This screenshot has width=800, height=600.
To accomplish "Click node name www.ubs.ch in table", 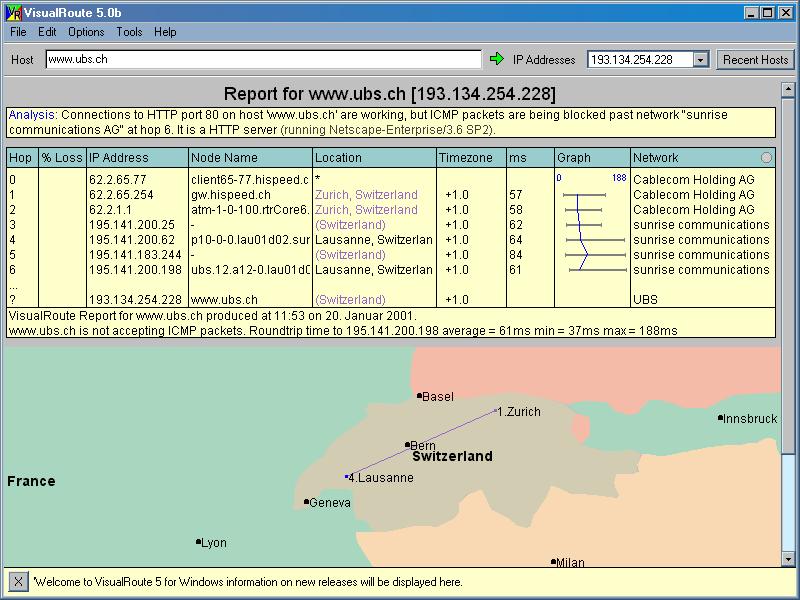I will (224, 299).
